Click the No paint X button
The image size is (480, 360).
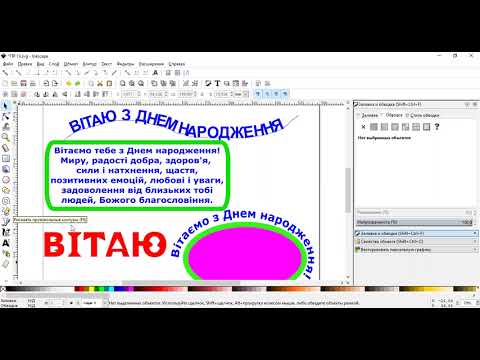[363, 127]
